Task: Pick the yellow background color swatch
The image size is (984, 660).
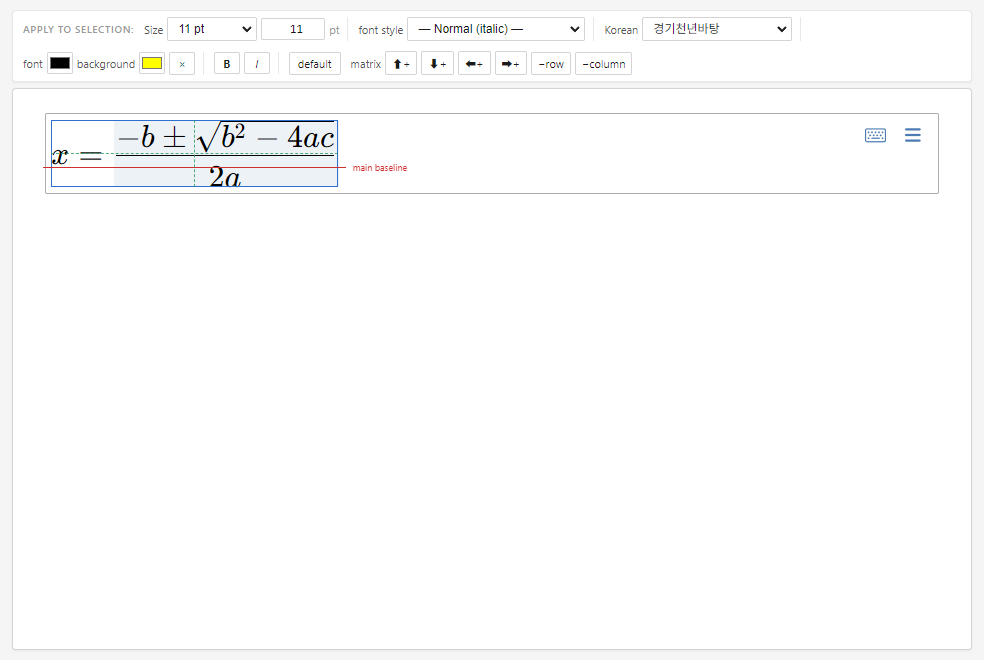Action: click(x=152, y=63)
